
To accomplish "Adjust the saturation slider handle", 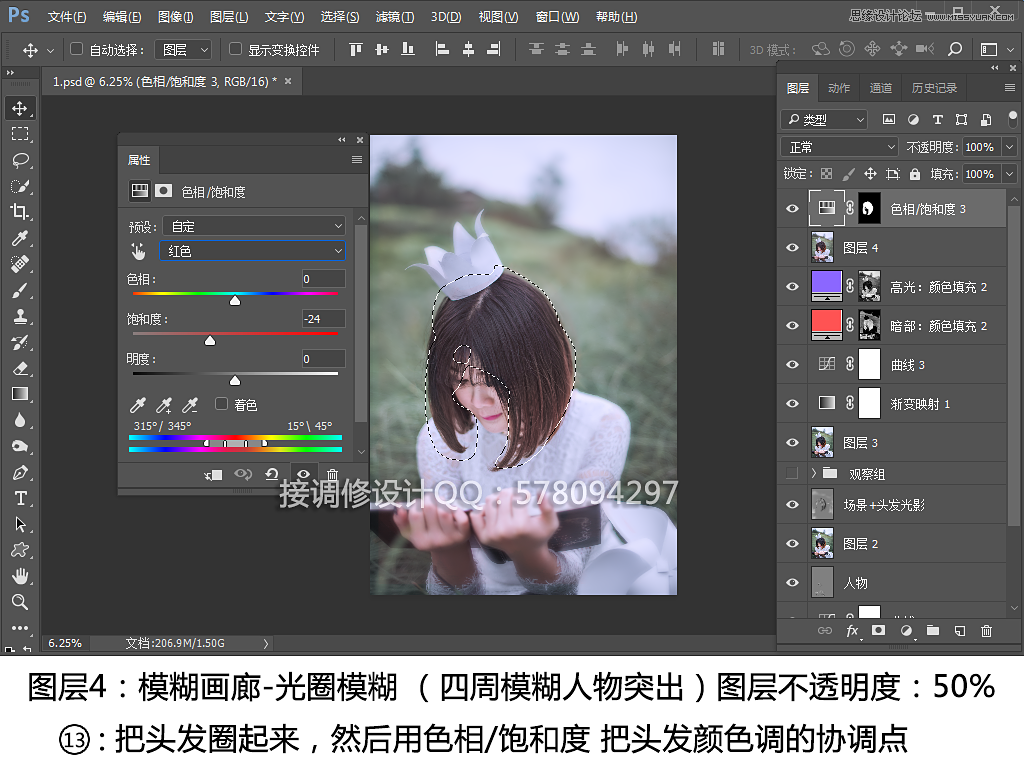I will click(x=210, y=340).
